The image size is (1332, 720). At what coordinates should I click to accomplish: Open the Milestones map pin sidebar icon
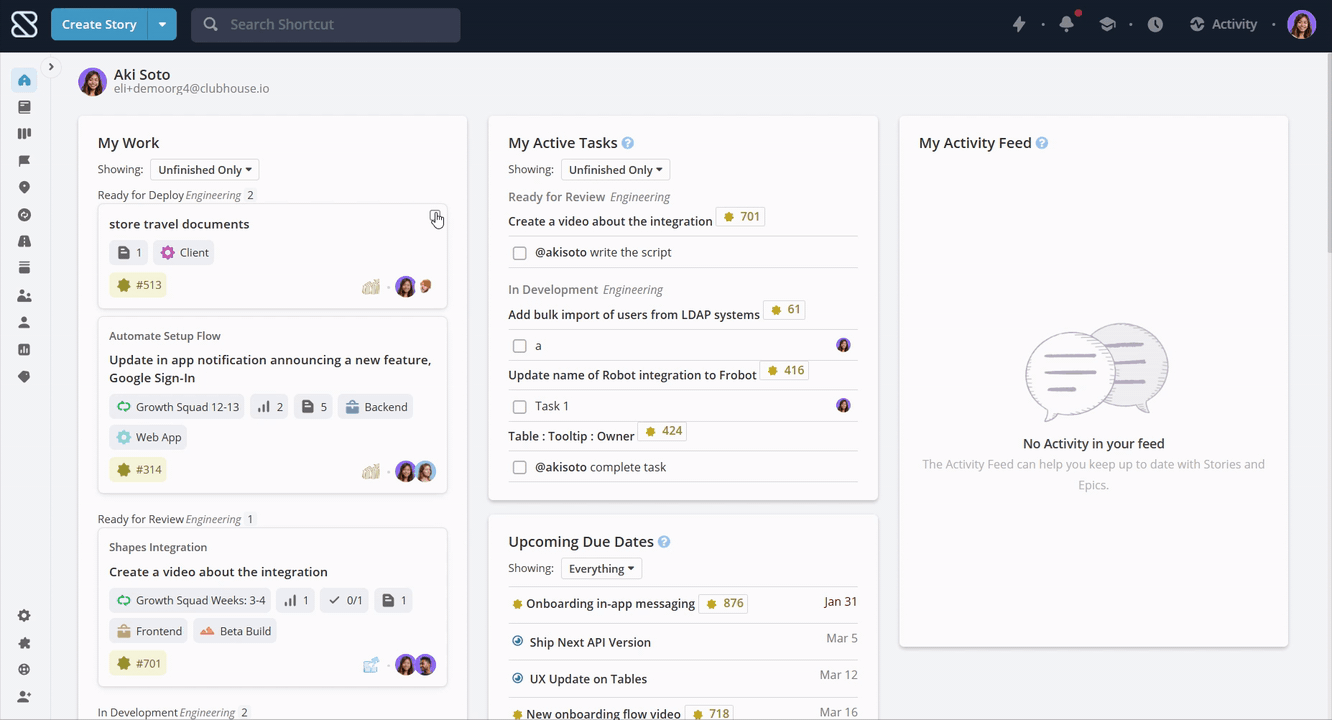pyautogui.click(x=24, y=188)
